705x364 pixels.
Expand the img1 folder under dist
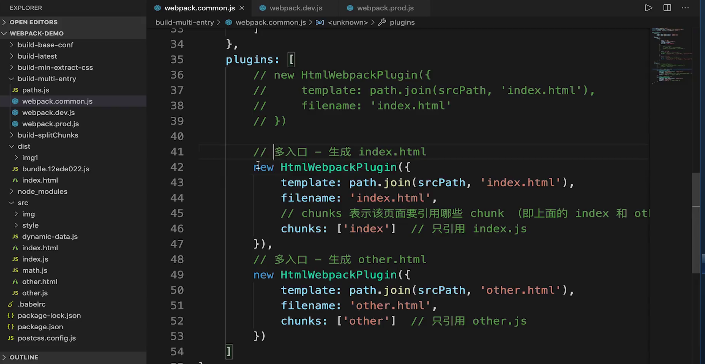[73, 158]
